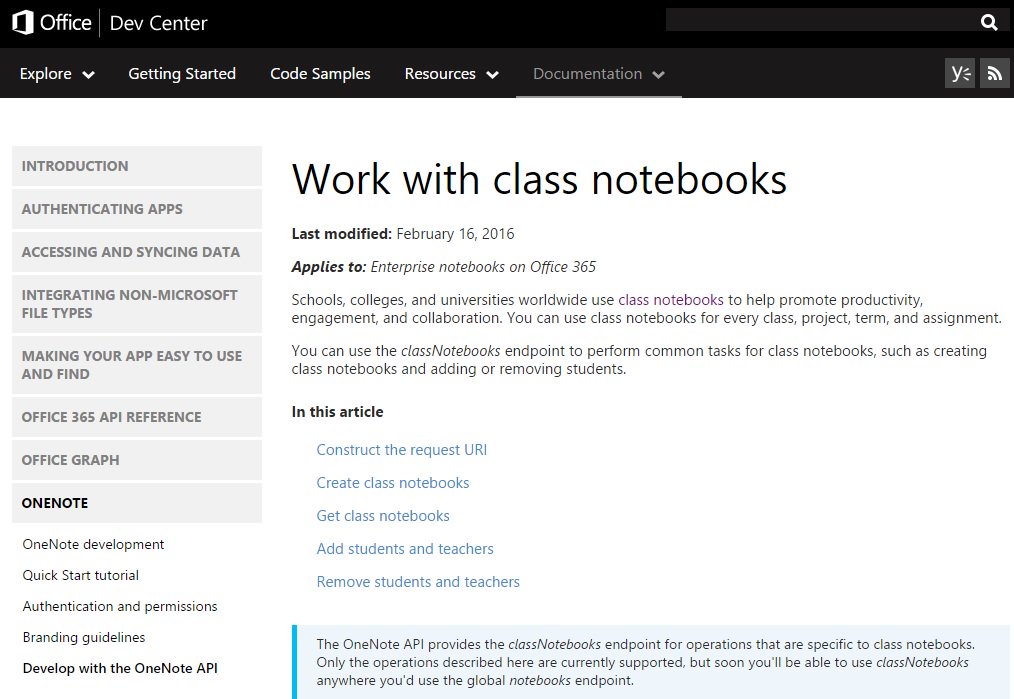Jump to Remove students and teachers
Screen dimensions: 1014x699
tap(418, 582)
